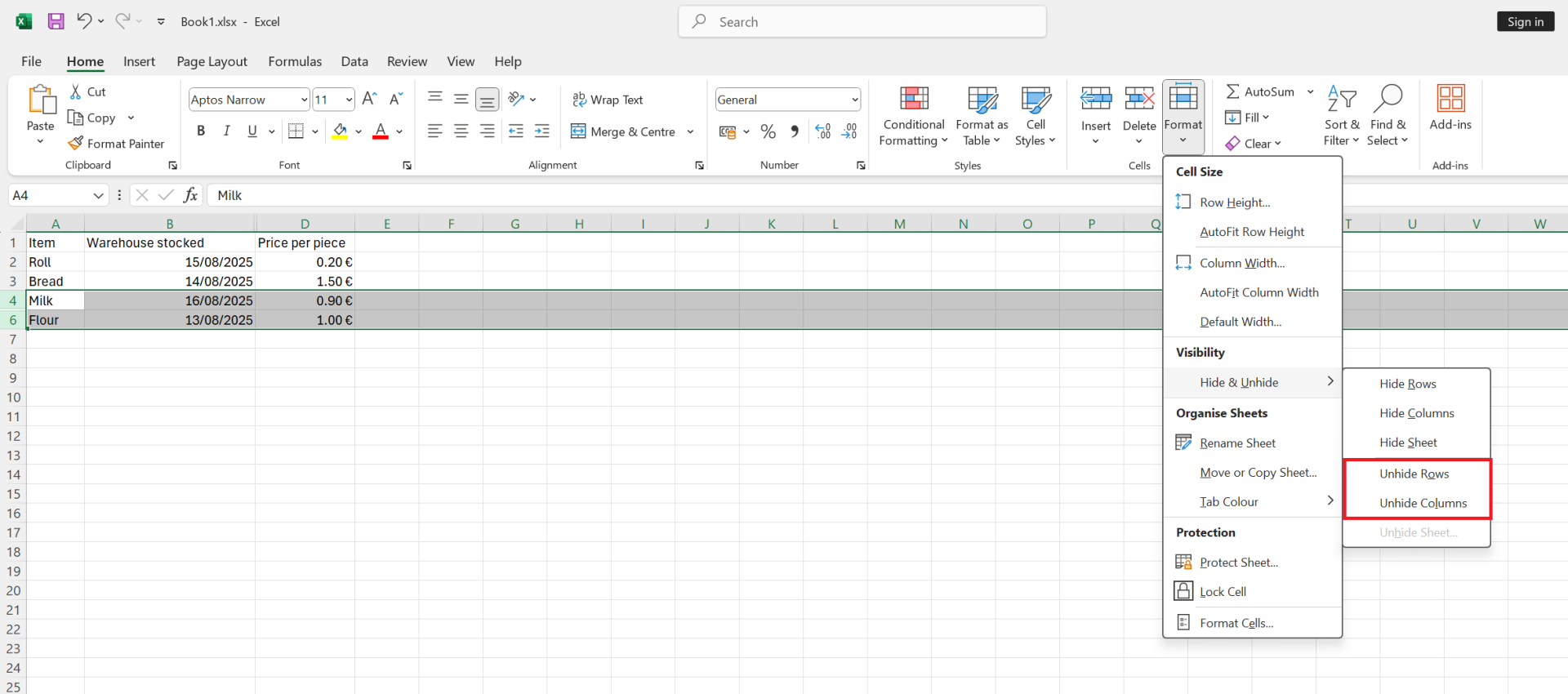Open the Fill Colour dropdown arrow
The height and width of the screenshot is (694, 1568).
coord(359,131)
